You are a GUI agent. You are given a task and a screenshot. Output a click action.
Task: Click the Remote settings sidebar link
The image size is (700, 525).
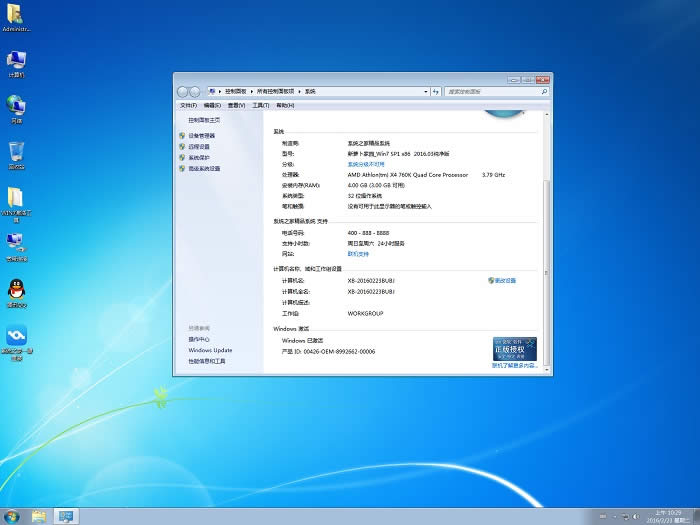[199, 146]
